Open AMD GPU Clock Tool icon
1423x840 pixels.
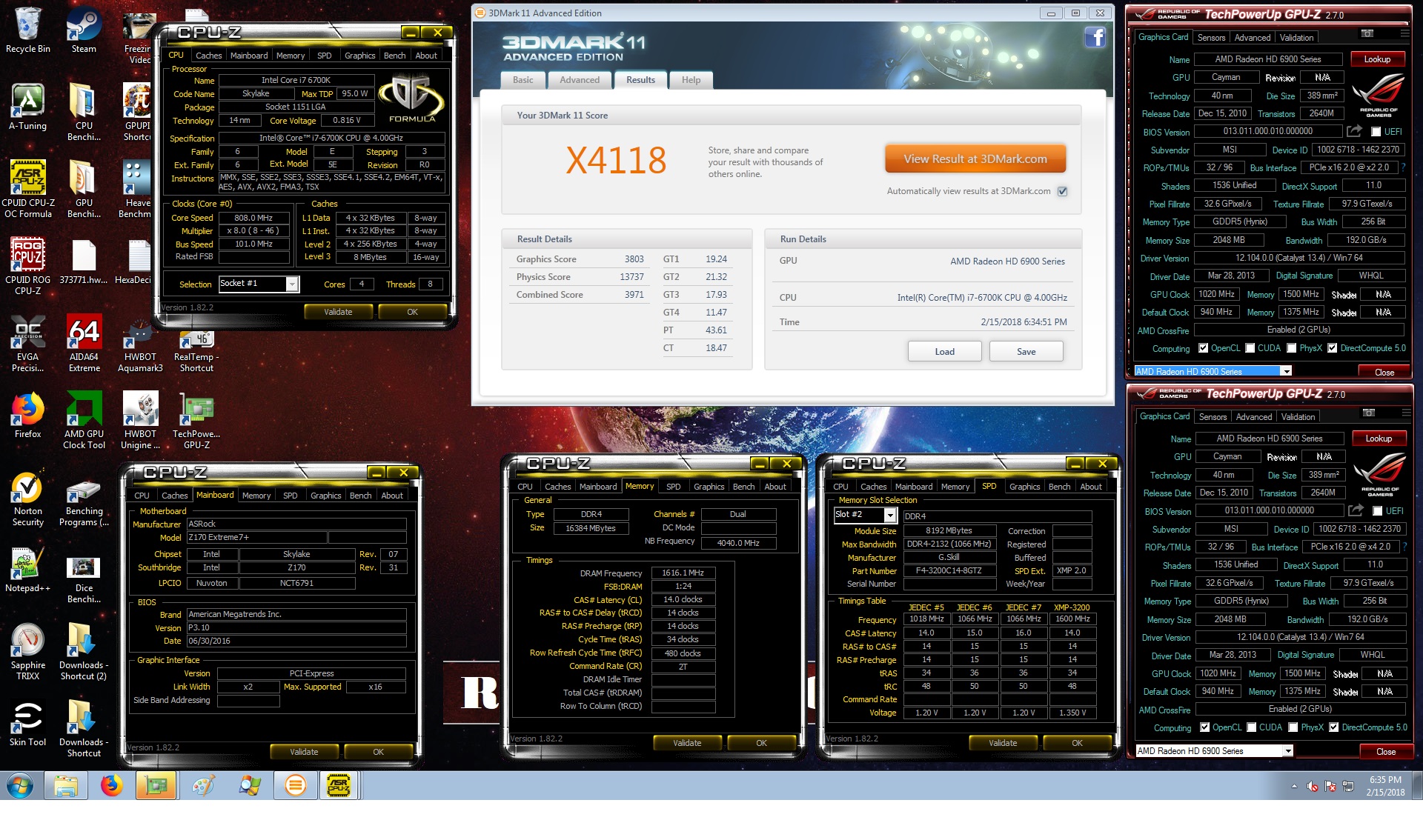coord(84,420)
